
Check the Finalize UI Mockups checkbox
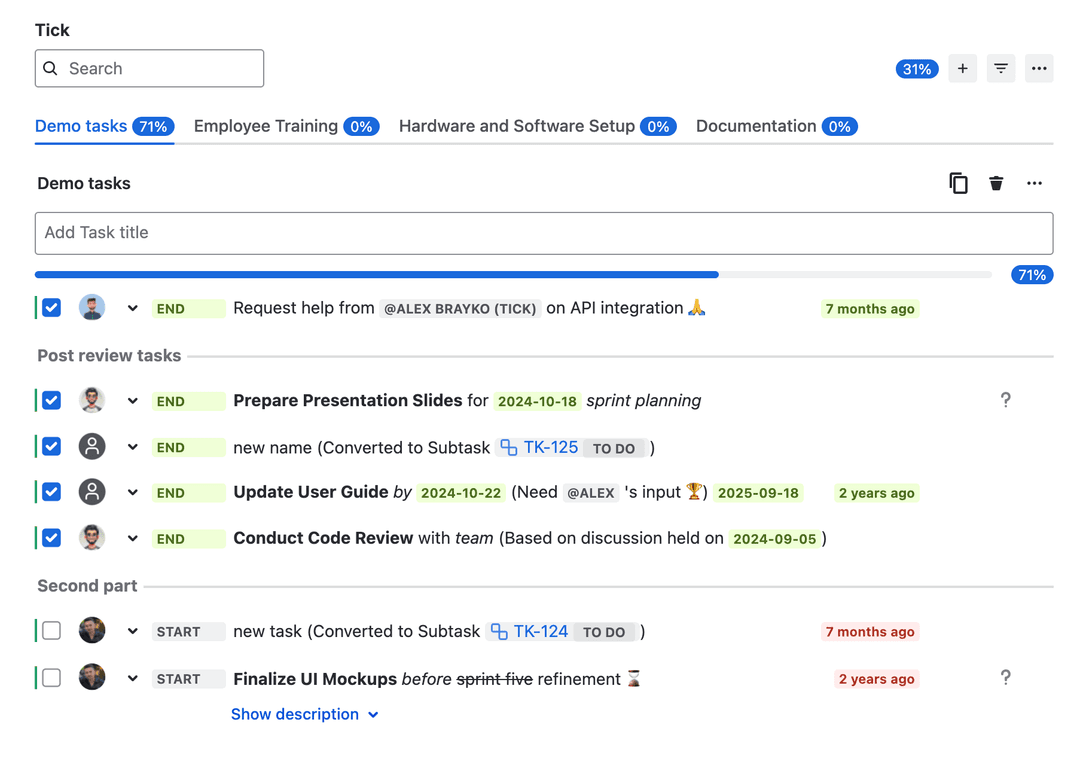coord(52,678)
